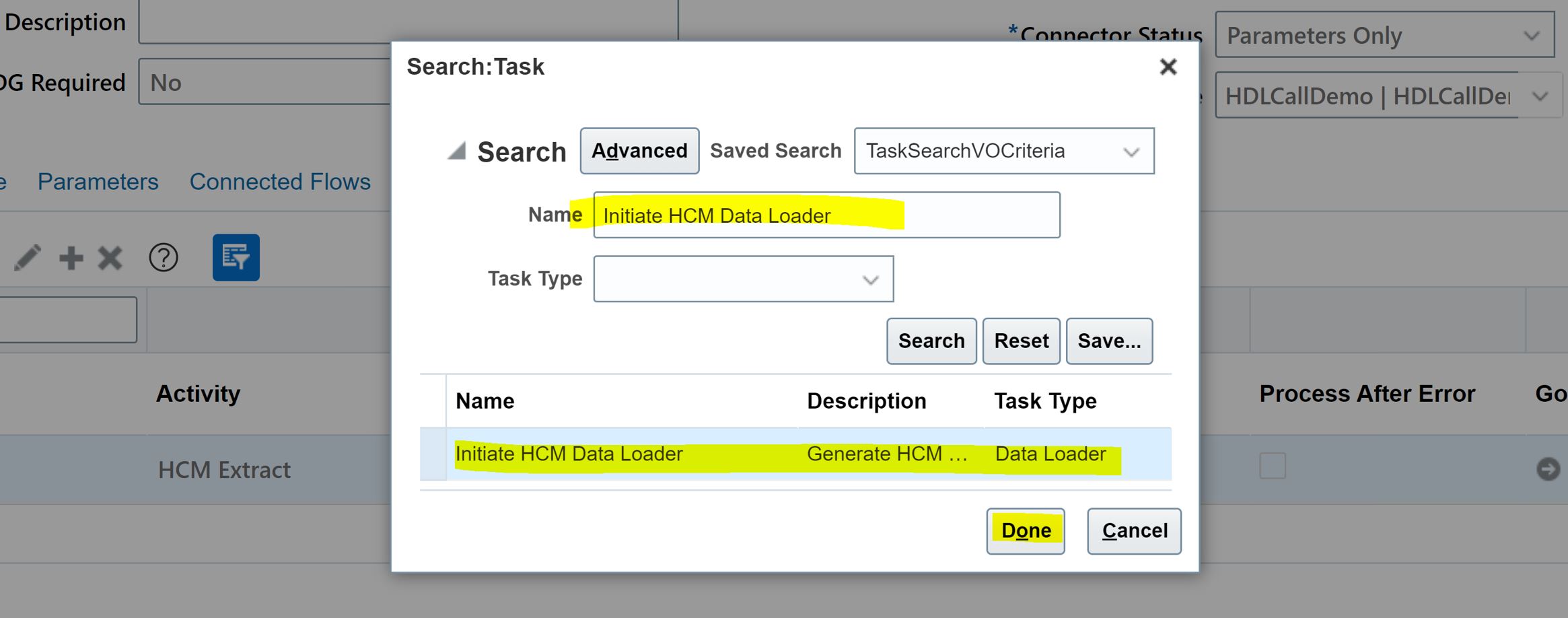Click the Done button
1568x618 pixels.
pos(1026,530)
